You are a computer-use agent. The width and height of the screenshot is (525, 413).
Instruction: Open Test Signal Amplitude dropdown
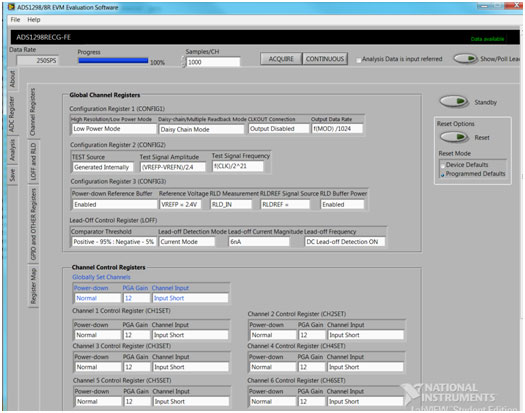click(x=173, y=167)
